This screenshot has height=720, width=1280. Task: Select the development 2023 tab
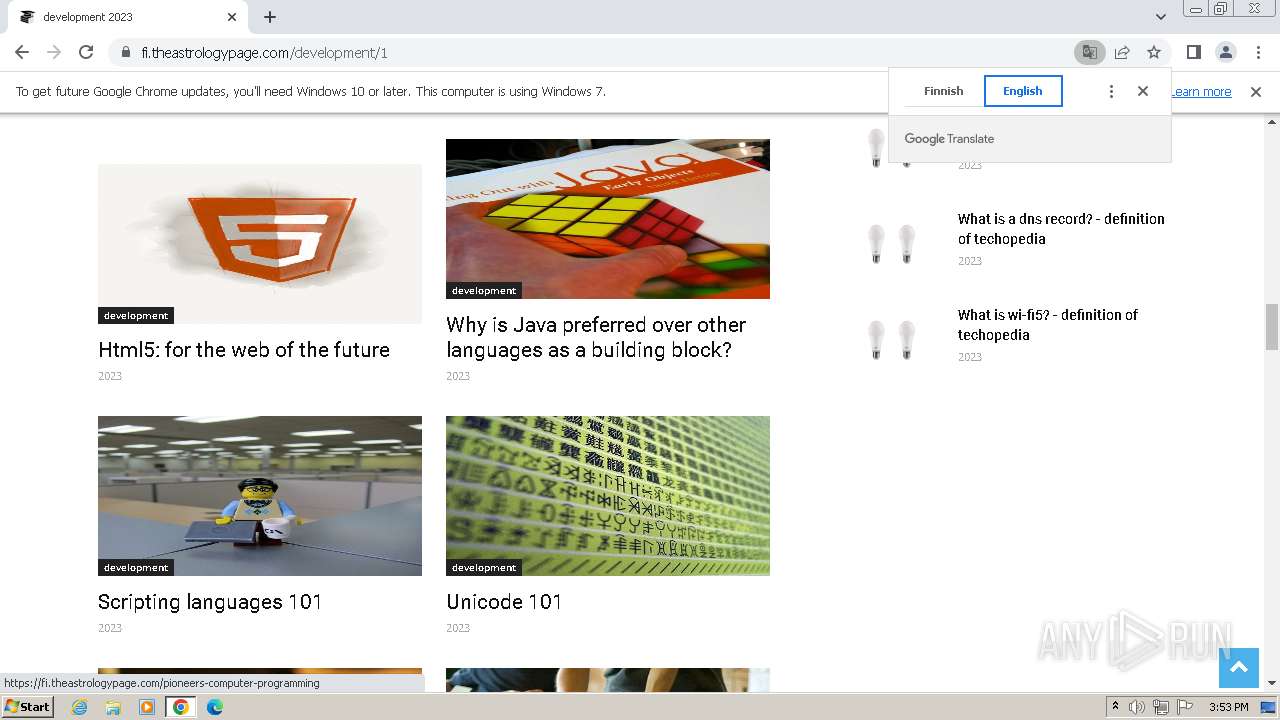(x=126, y=17)
